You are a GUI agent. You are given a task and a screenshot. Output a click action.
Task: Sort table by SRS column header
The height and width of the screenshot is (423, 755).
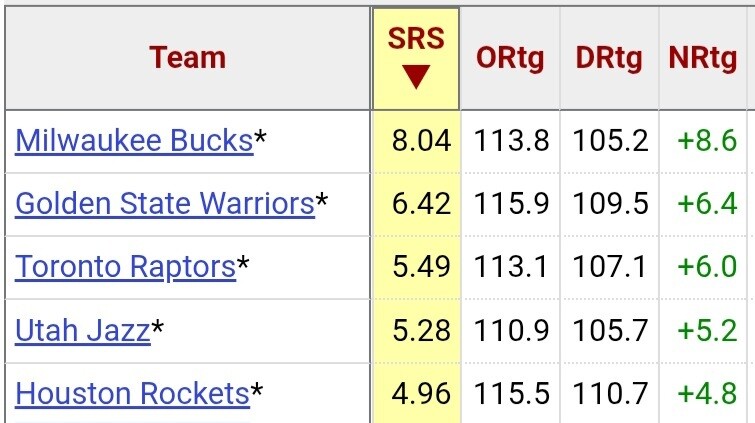pos(416,38)
